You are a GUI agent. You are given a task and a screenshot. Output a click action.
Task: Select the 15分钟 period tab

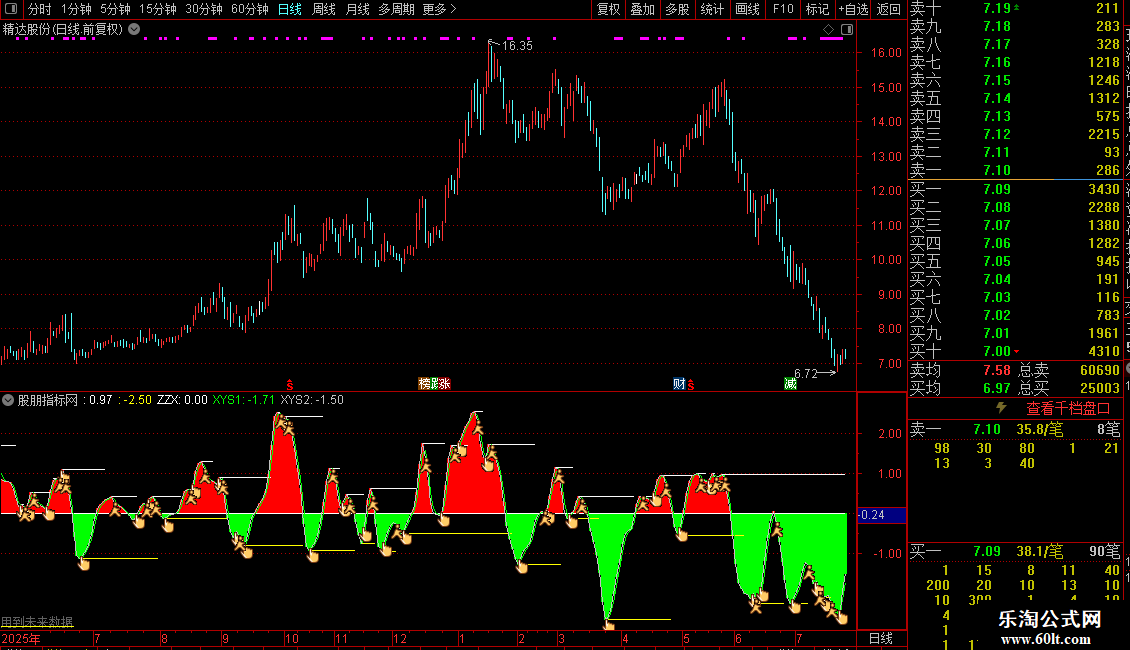157,9
